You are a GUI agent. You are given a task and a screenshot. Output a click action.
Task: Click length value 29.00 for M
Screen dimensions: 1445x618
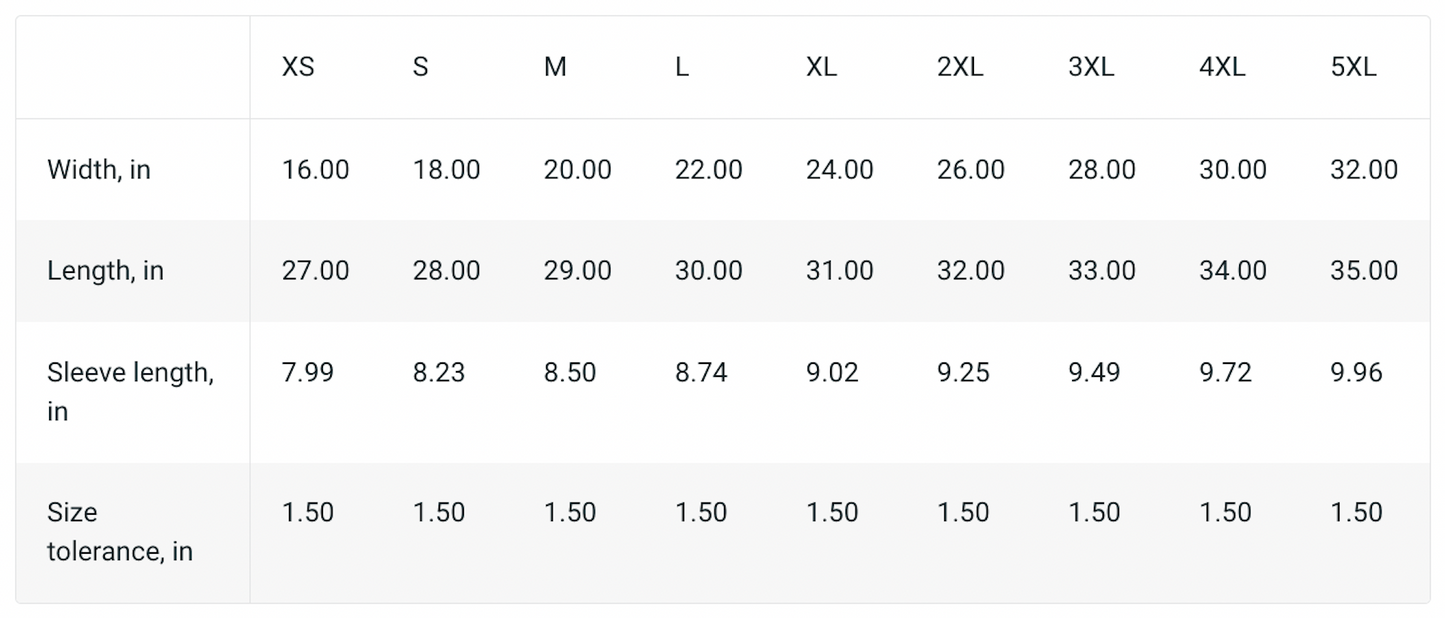pyautogui.click(x=577, y=271)
